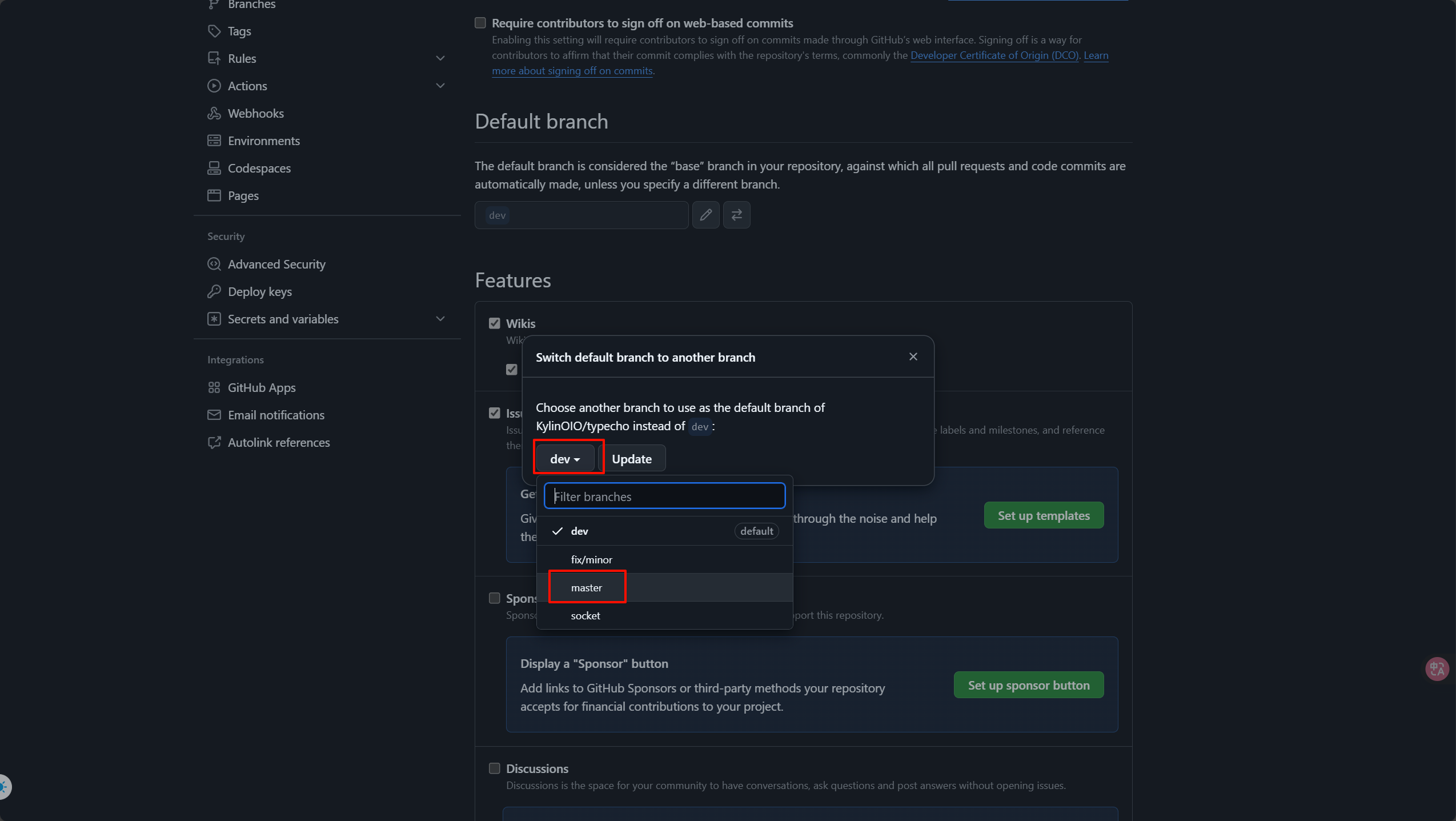The image size is (1456, 821).
Task: Click the Update button
Action: (x=631, y=459)
